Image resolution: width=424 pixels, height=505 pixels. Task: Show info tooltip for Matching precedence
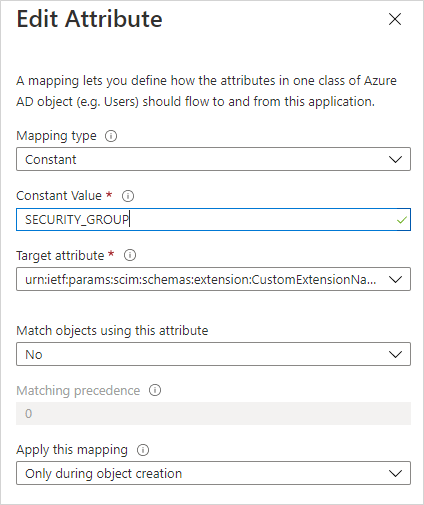(x=155, y=390)
